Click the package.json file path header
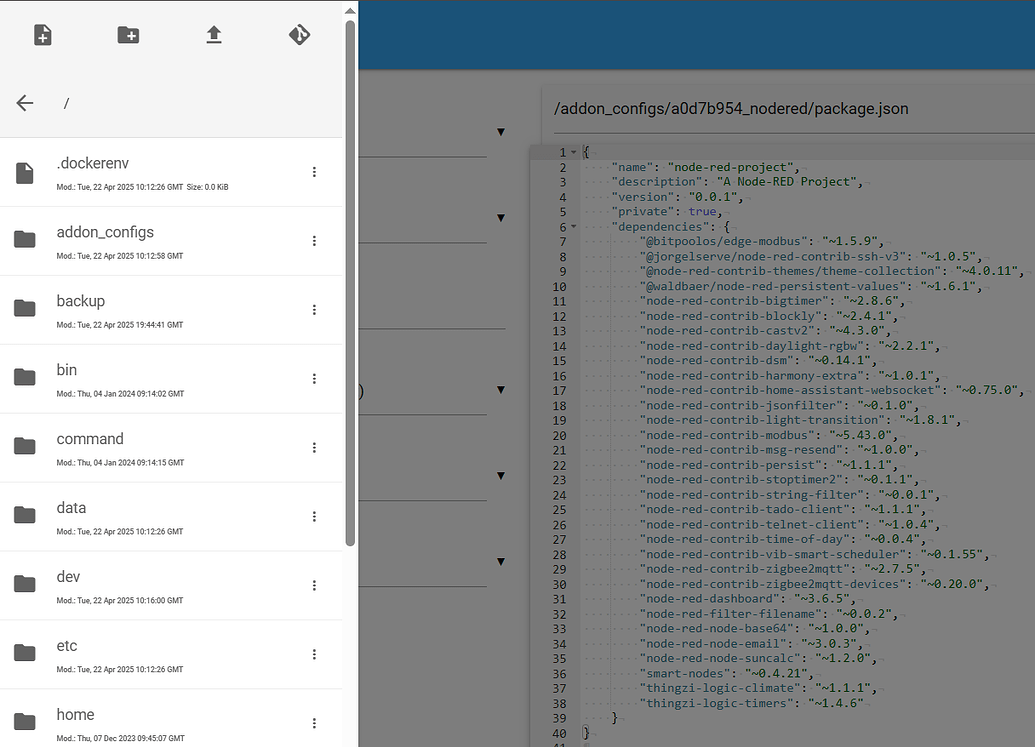Viewport: 1035px width, 747px height. click(731, 109)
